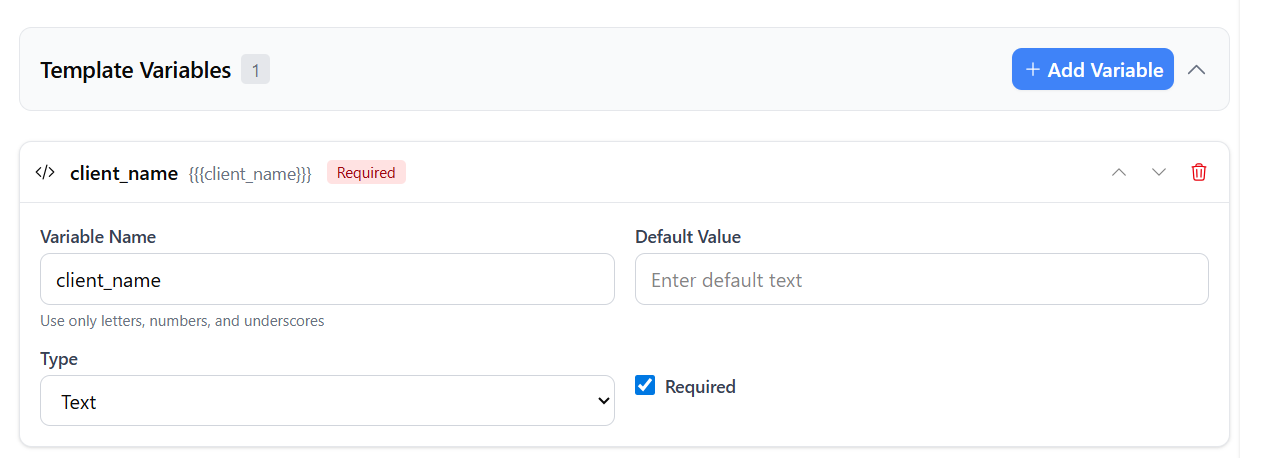Click the bold client_name header title
The height and width of the screenshot is (458, 1277).
click(x=124, y=173)
